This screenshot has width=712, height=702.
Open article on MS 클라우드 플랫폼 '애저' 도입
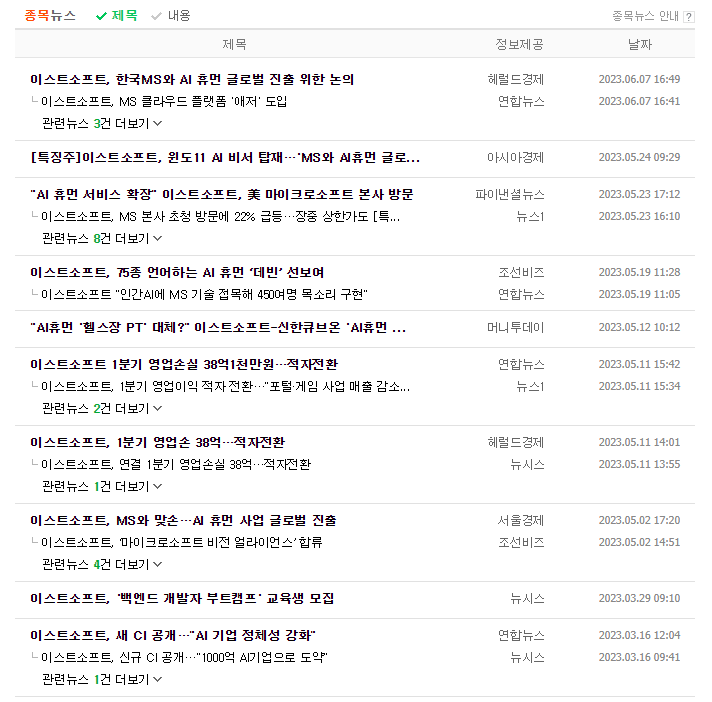click(164, 101)
